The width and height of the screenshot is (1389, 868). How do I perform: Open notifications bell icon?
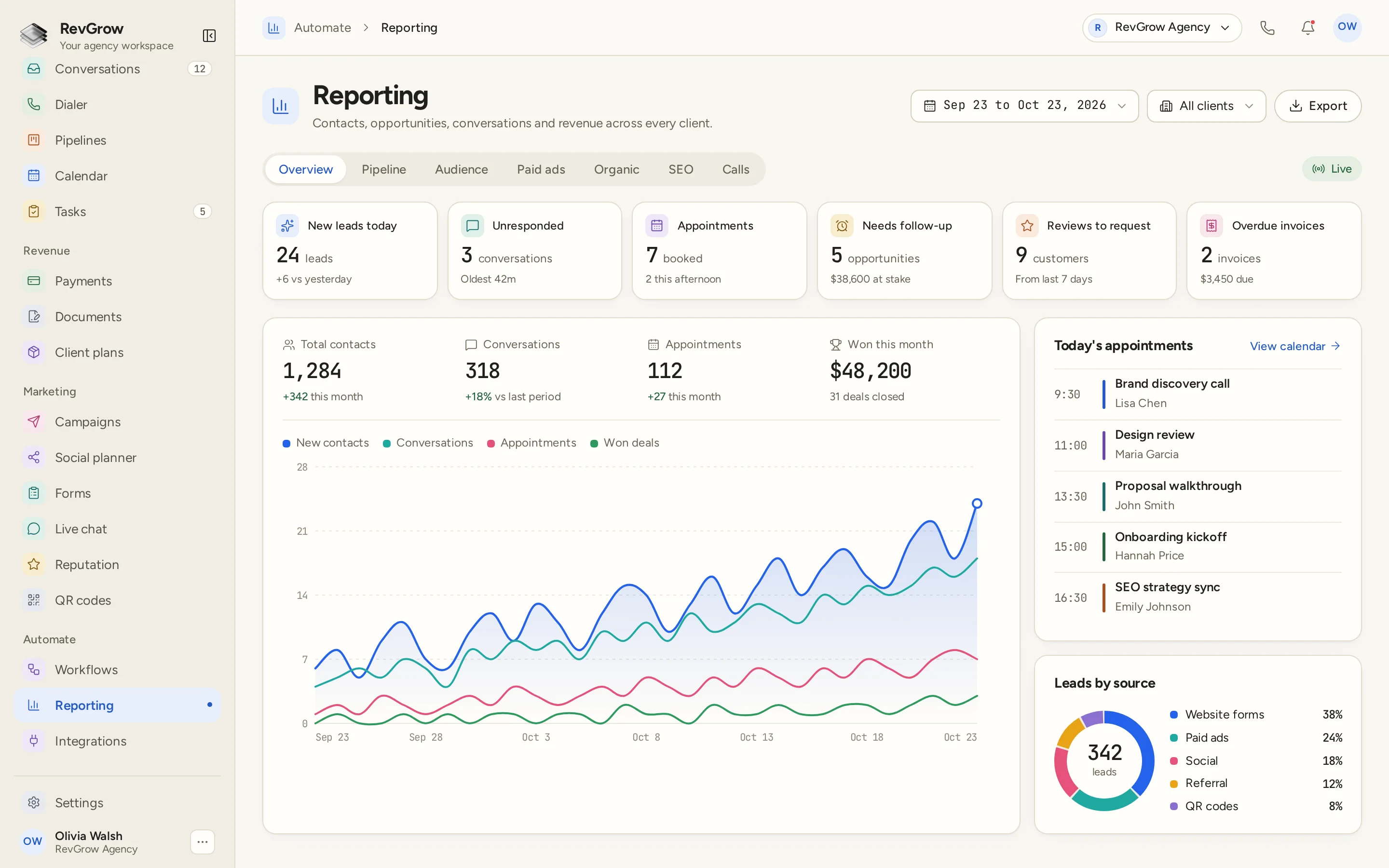tap(1307, 27)
